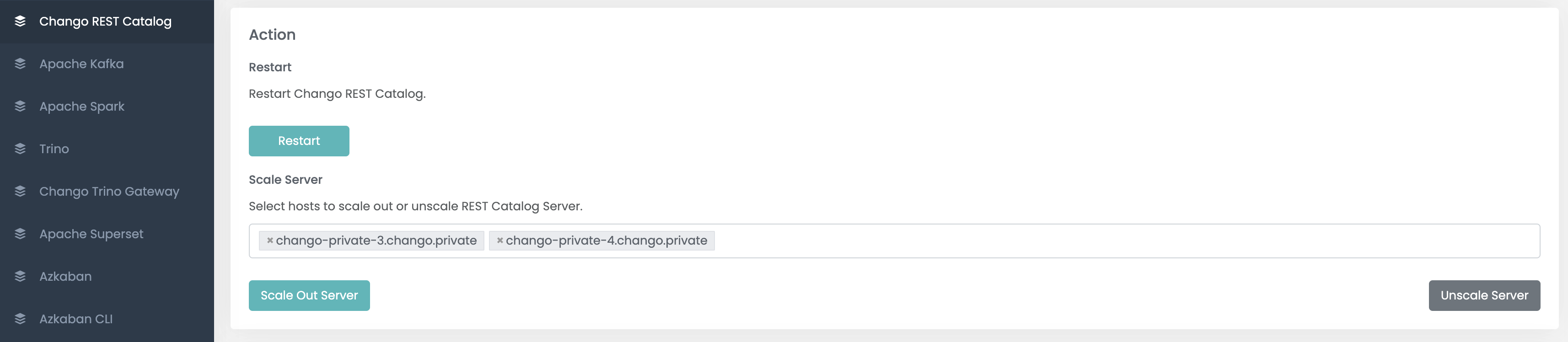This screenshot has width=1568, height=342.
Task: Click the layers icon beside Chango Trino Gateway
Action: [x=20, y=192]
